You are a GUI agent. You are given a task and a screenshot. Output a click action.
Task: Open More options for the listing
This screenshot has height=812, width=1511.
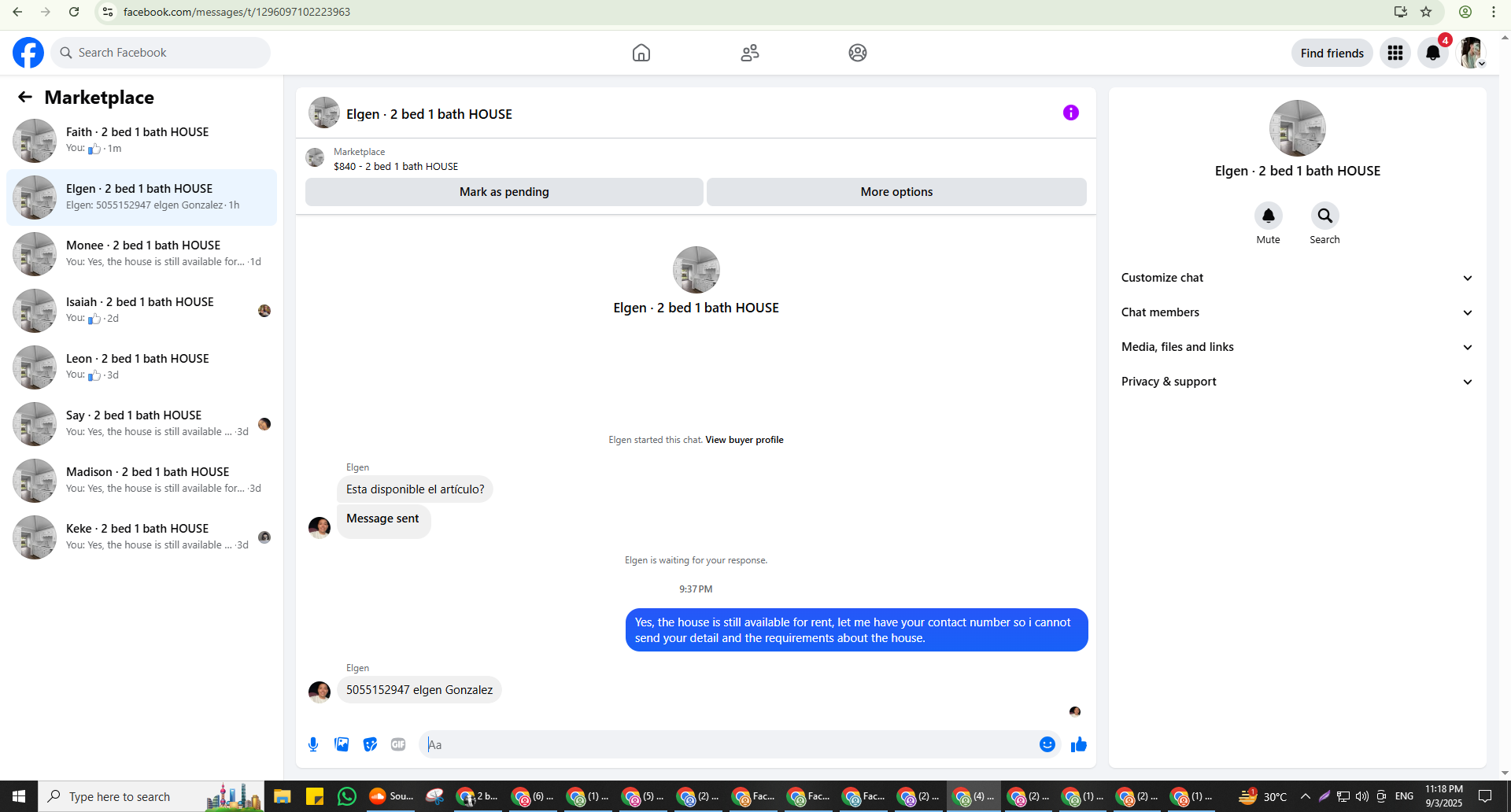point(896,192)
